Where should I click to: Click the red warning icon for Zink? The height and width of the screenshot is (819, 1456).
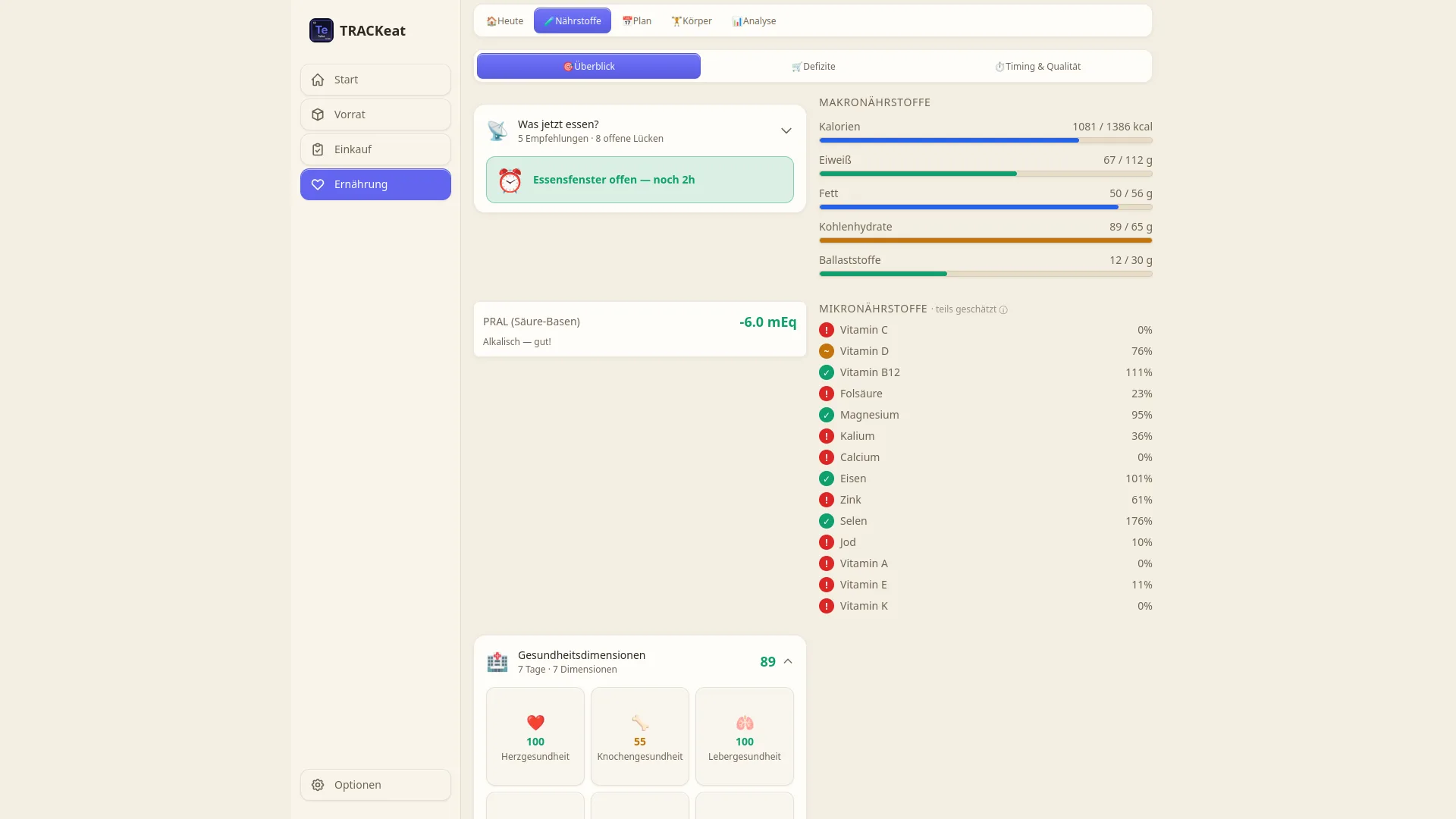click(827, 500)
